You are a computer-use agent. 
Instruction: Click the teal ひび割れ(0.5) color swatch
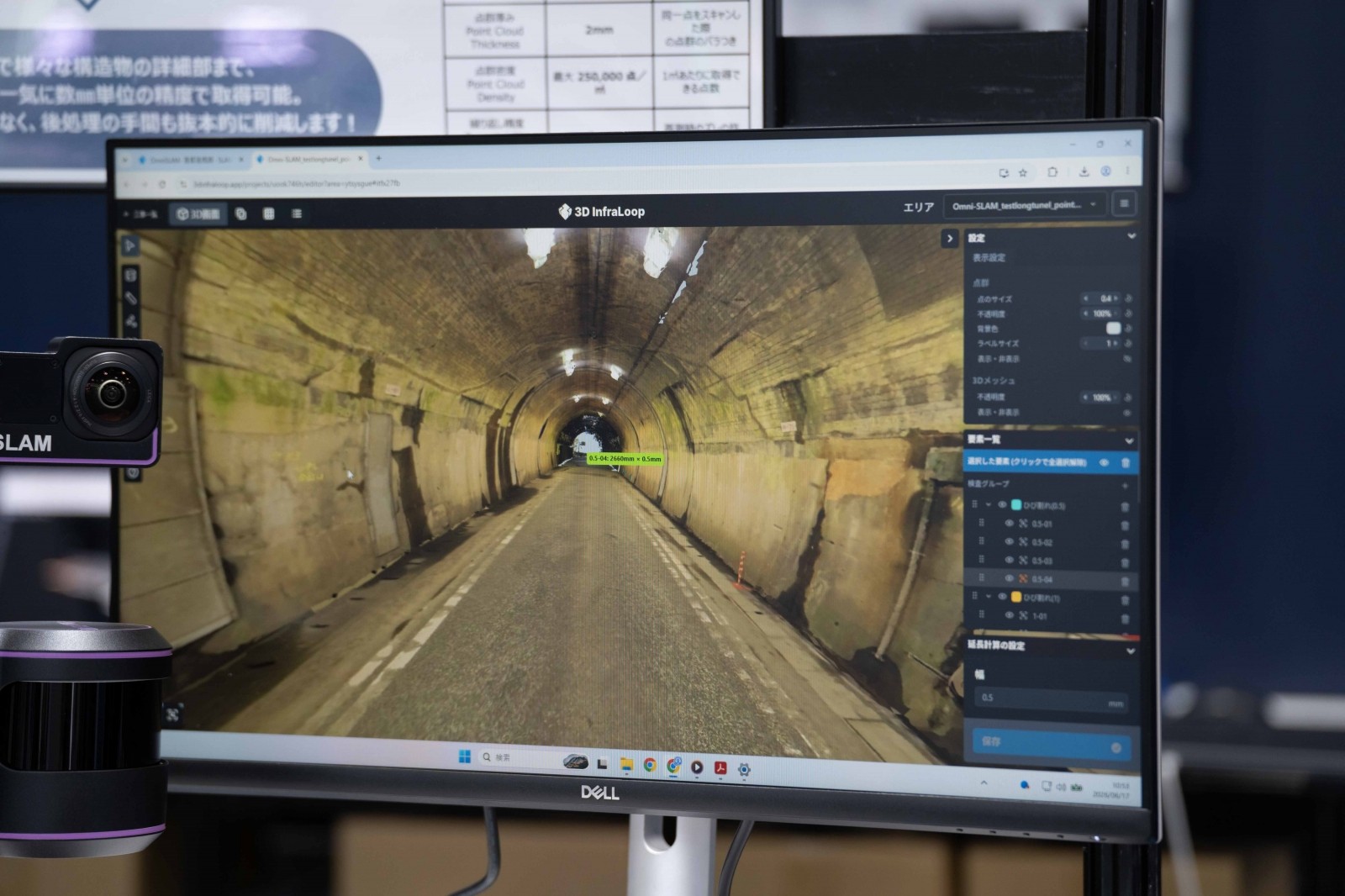[1016, 505]
